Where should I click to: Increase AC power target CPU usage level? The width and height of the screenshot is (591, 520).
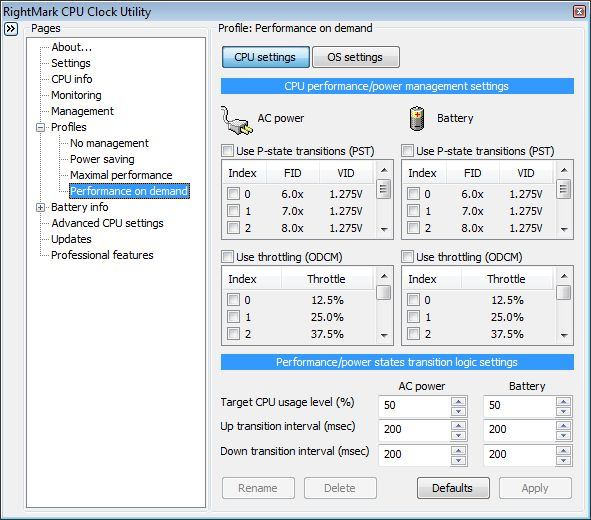pos(459,401)
